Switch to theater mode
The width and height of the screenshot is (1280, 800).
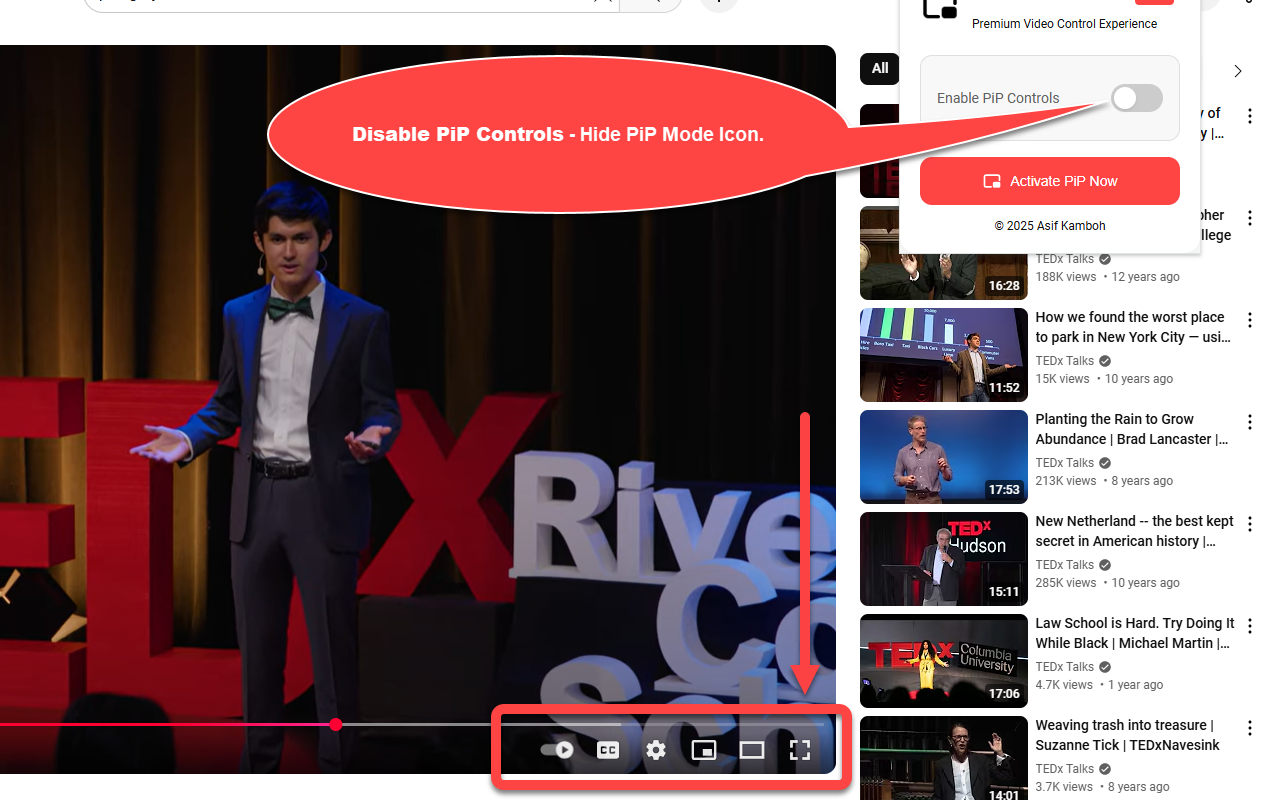tap(752, 749)
